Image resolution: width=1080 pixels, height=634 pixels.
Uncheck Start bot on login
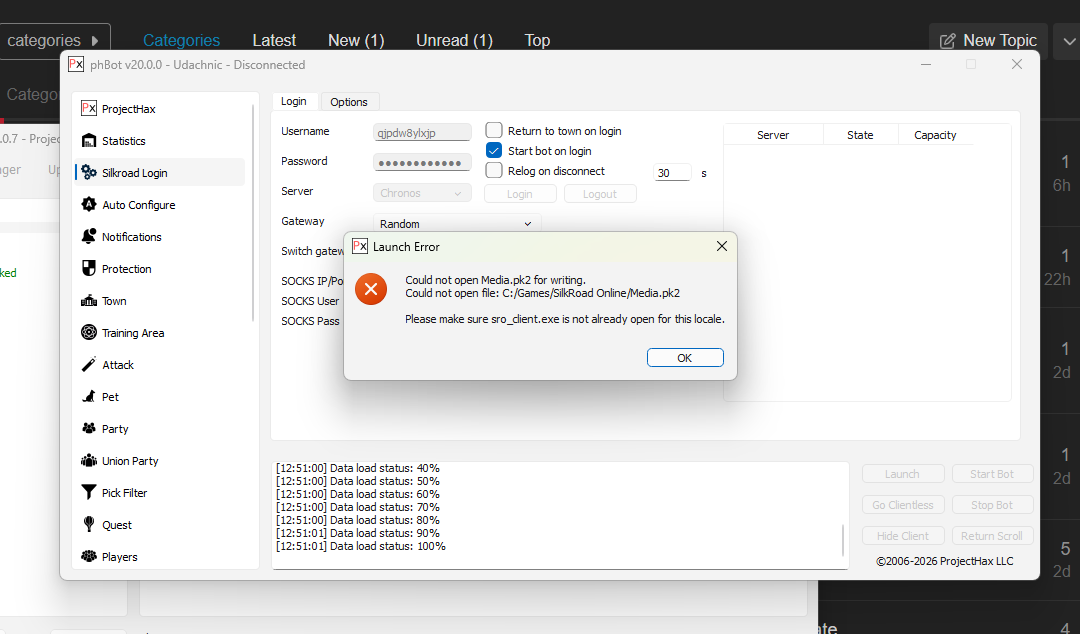[494, 150]
